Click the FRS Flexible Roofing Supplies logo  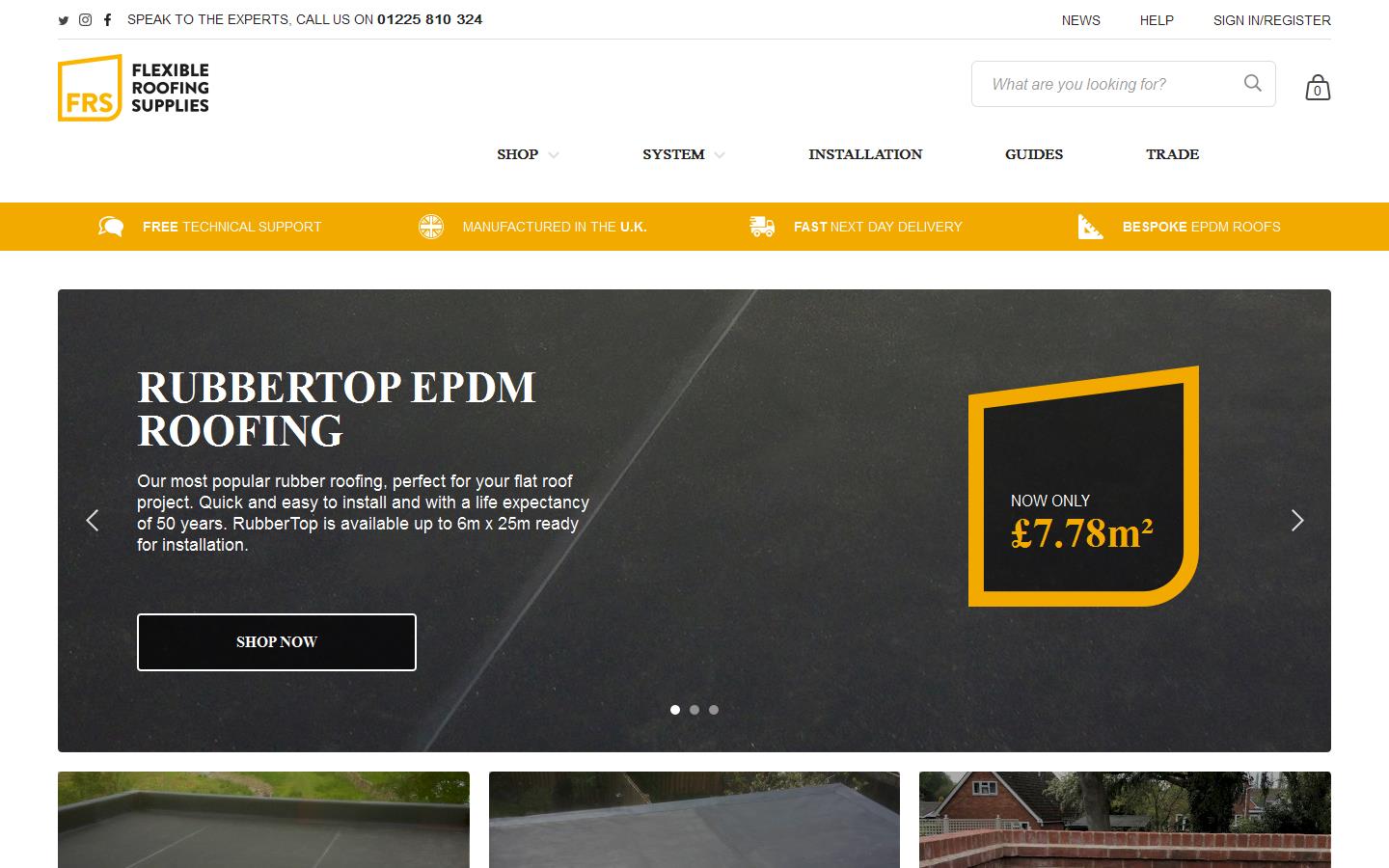pyautogui.click(x=133, y=88)
